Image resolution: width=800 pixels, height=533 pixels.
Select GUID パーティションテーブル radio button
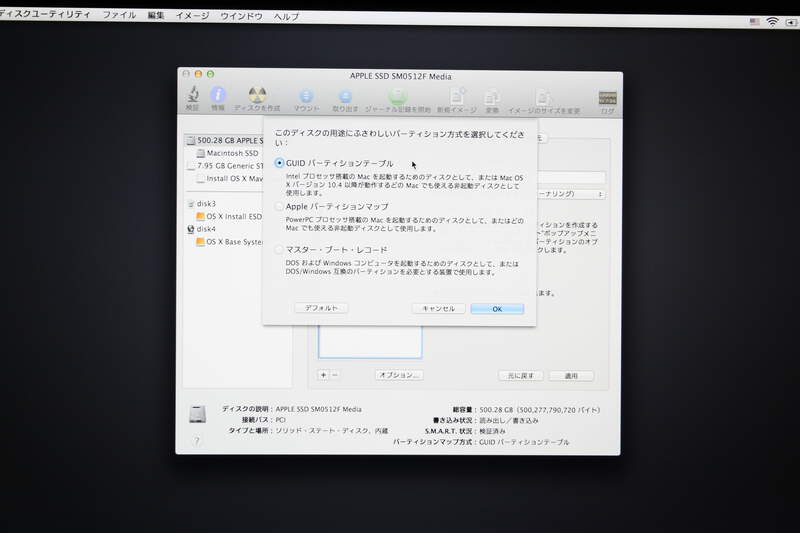point(279,163)
